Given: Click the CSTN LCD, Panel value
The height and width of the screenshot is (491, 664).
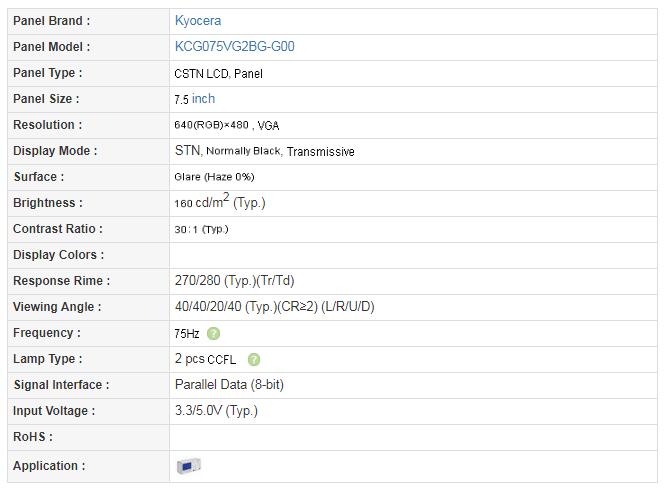Looking at the screenshot, I should (219, 74).
